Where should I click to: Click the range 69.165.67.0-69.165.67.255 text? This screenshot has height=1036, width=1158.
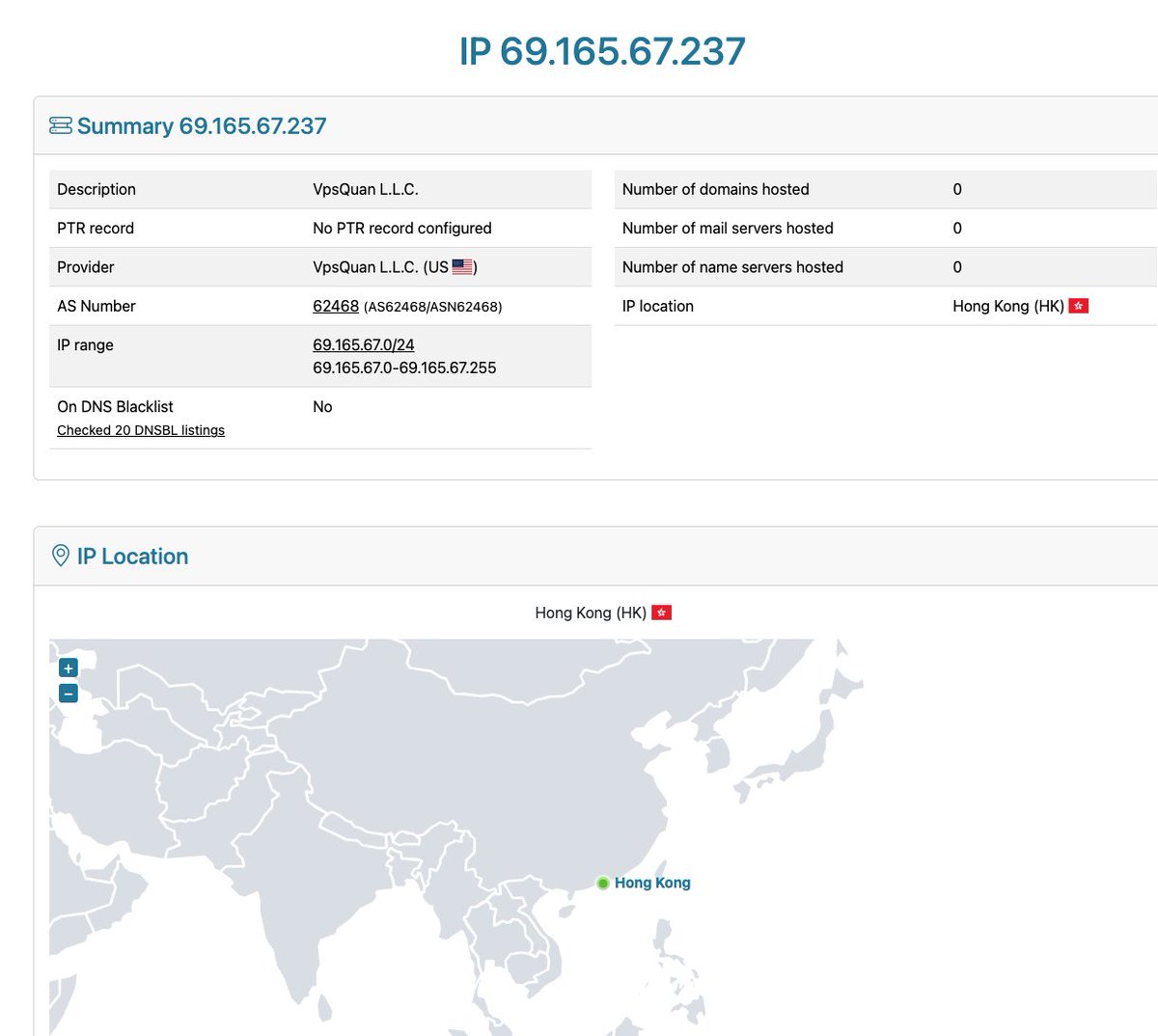coord(404,368)
